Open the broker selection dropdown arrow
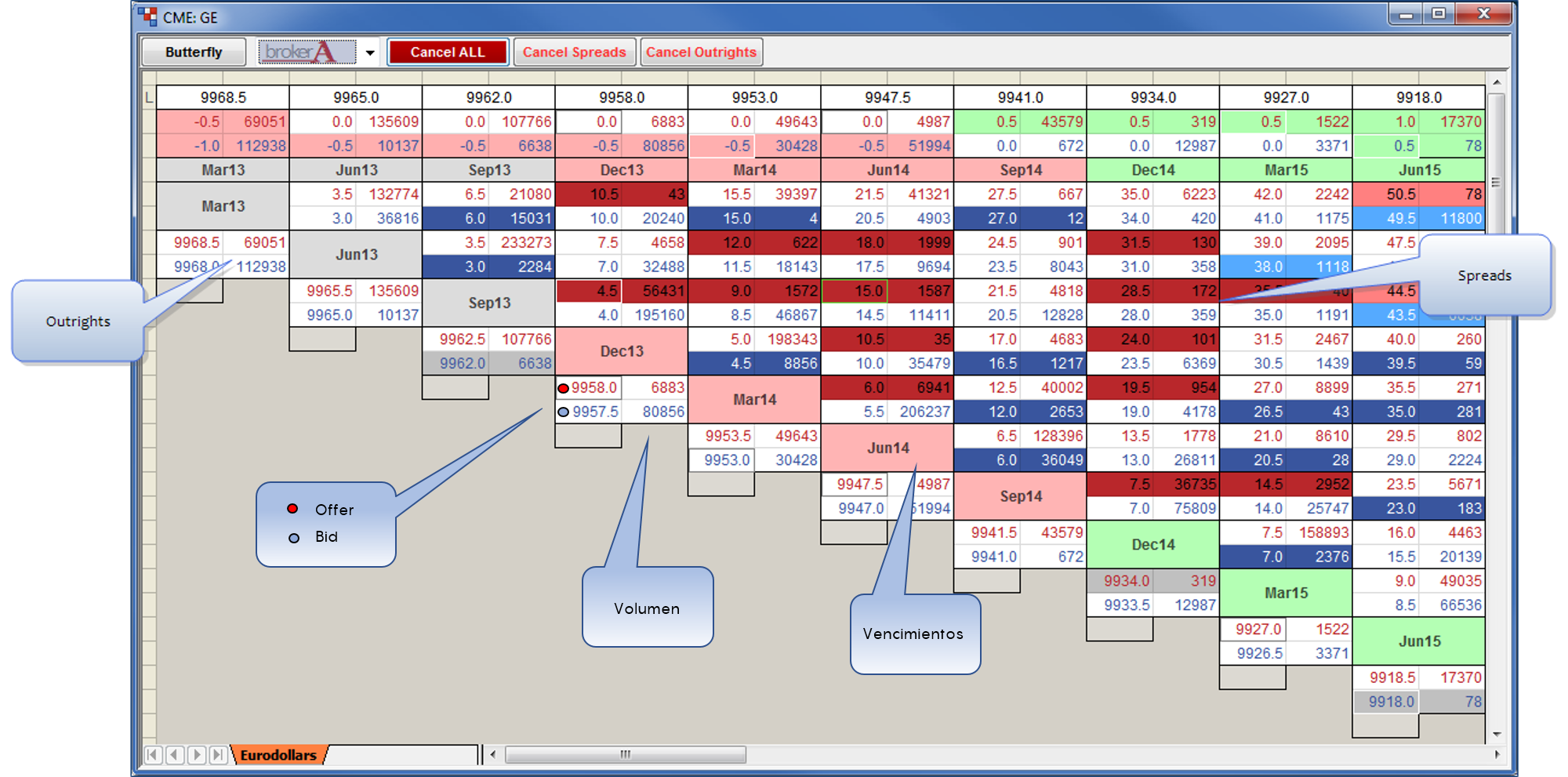This screenshot has height=777, width=1568. (x=369, y=53)
